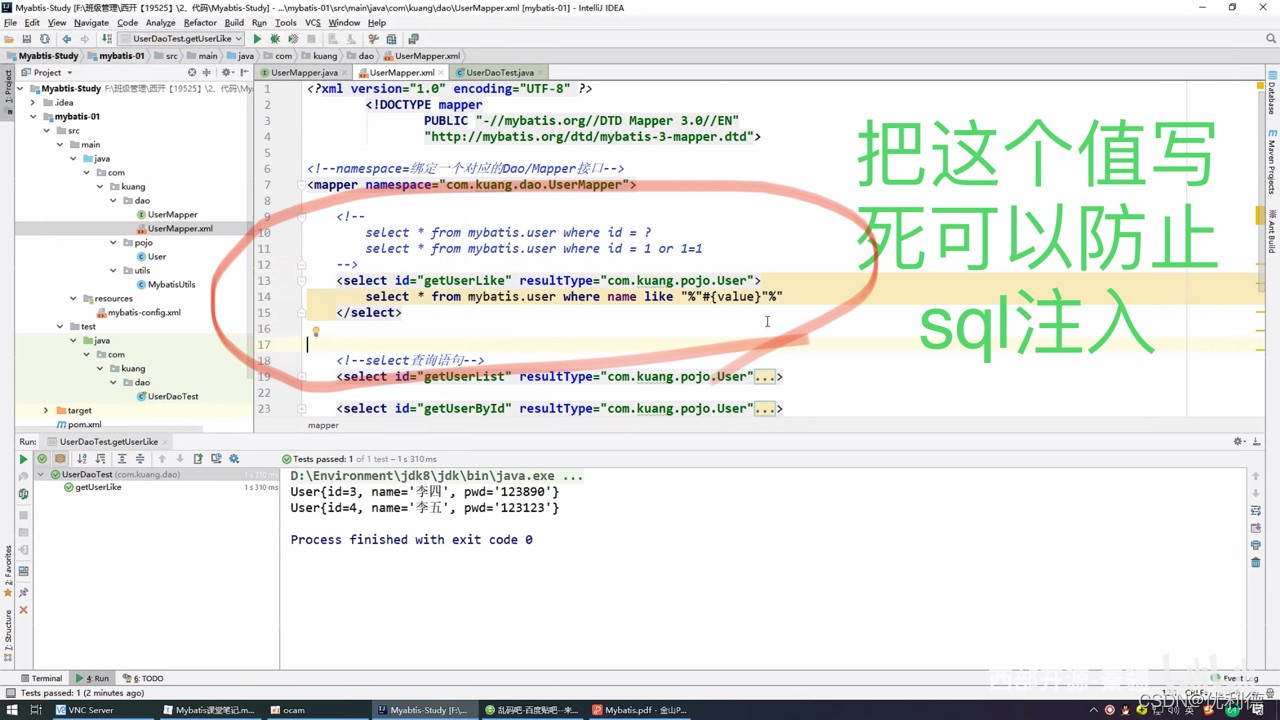Expand the .idea folder node
The height and width of the screenshot is (720, 1280).
tap(33, 102)
